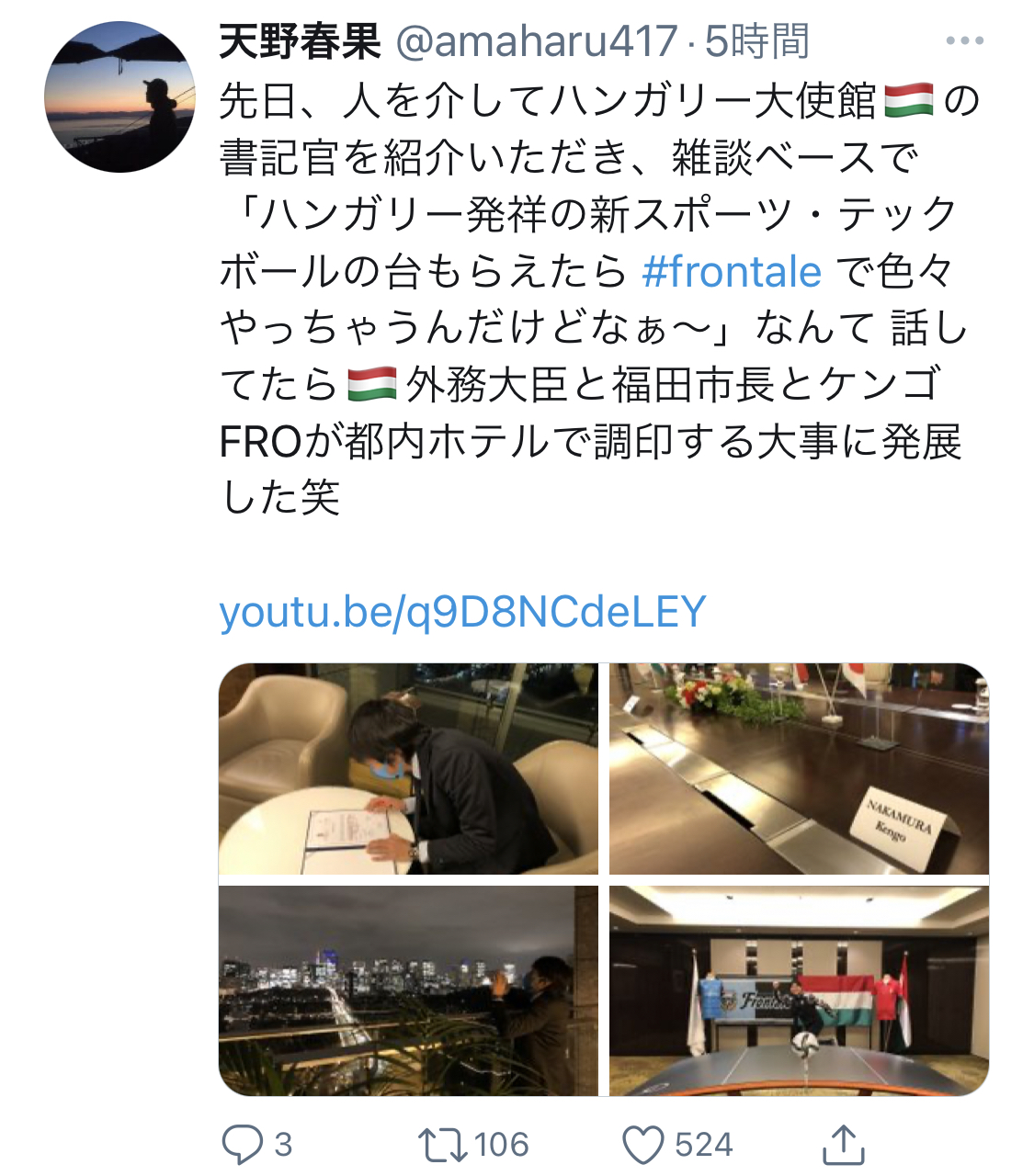View photo of NAKAMURA Kengo nameplate
This screenshot has height=1176, width=1034.
[799, 768]
